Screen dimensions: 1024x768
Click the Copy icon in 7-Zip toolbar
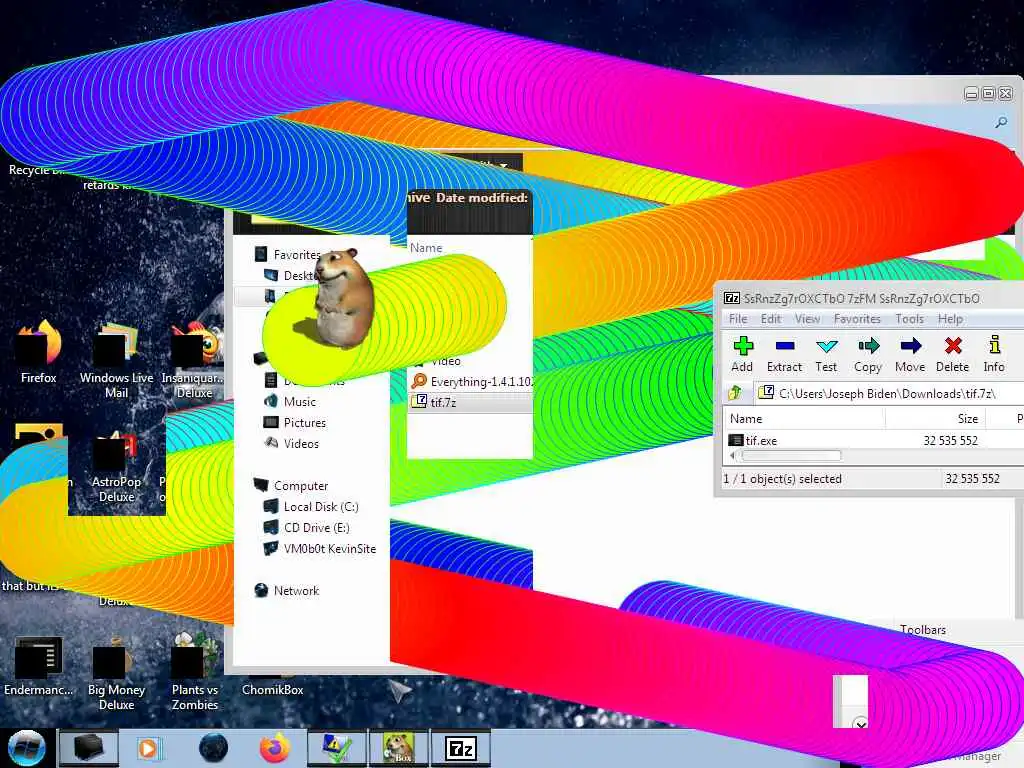click(x=868, y=355)
